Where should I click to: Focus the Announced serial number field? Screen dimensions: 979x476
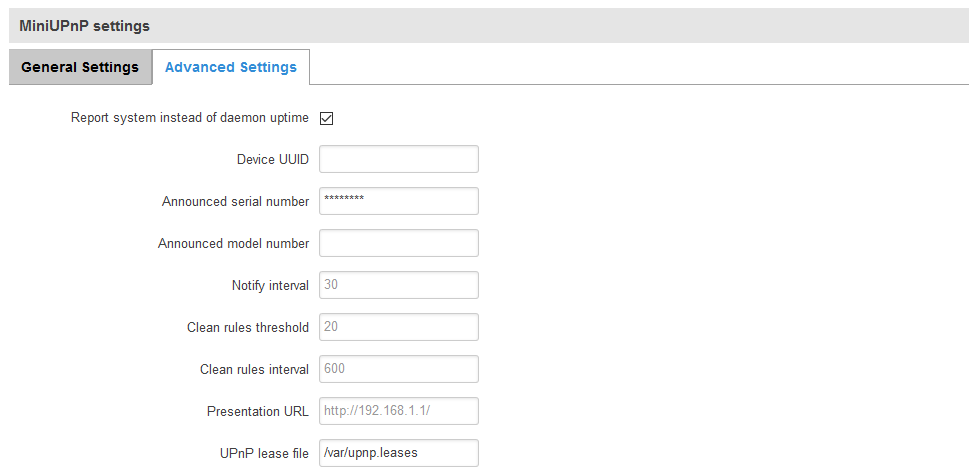point(398,201)
